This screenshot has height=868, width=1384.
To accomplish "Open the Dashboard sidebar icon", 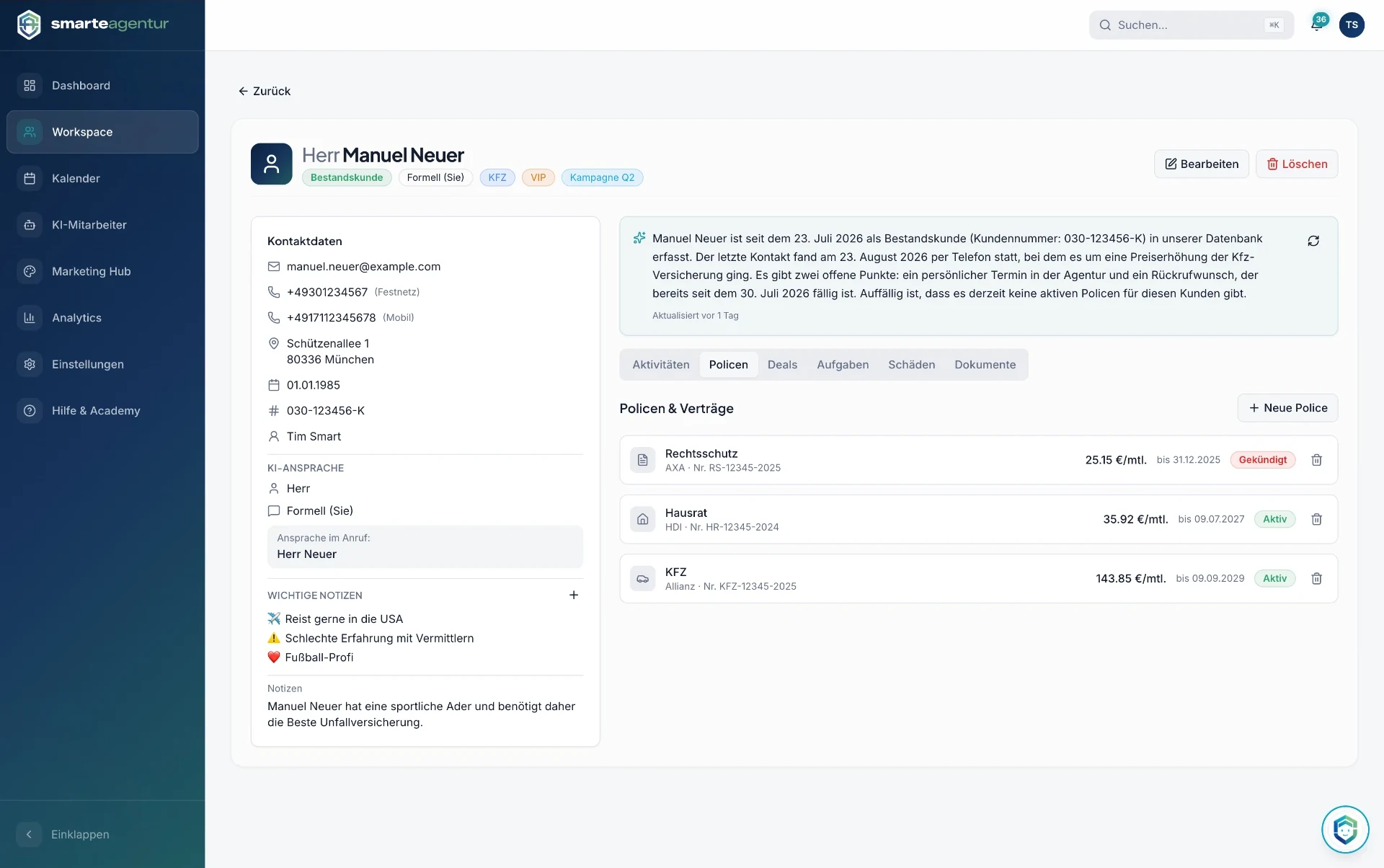I will click(30, 85).
